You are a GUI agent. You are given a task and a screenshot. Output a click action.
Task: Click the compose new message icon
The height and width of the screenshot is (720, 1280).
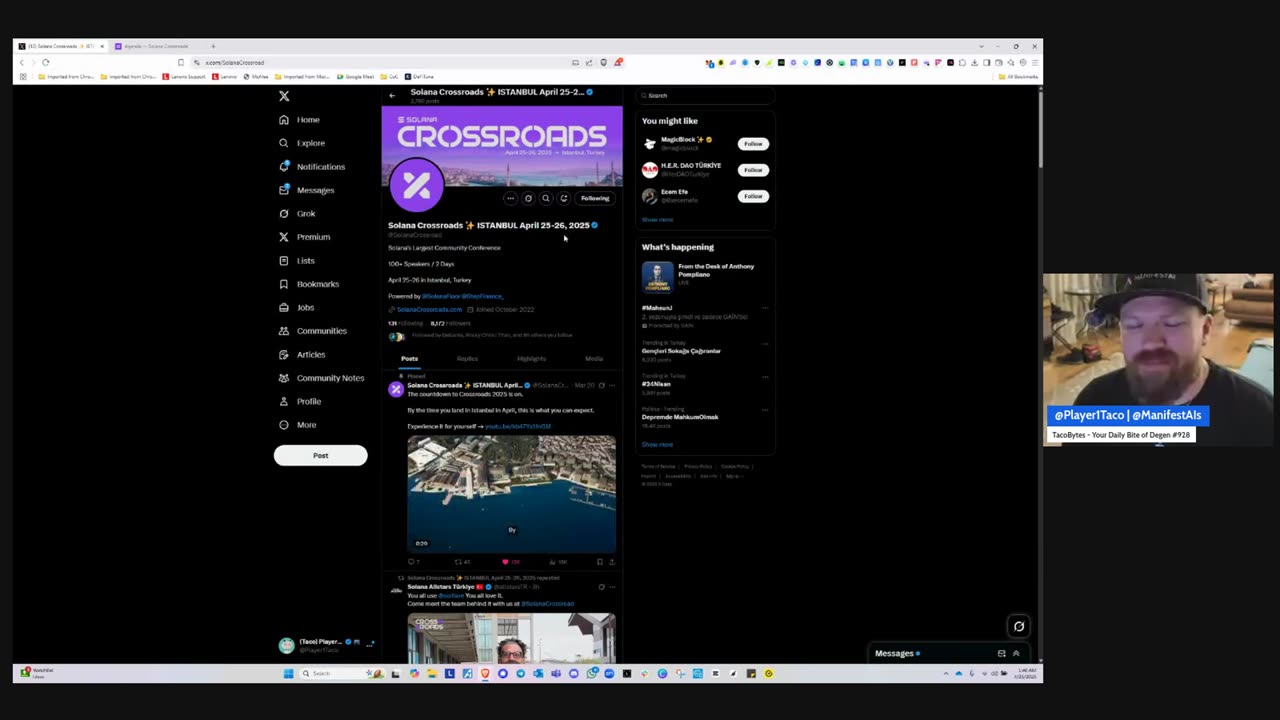pos(1001,654)
